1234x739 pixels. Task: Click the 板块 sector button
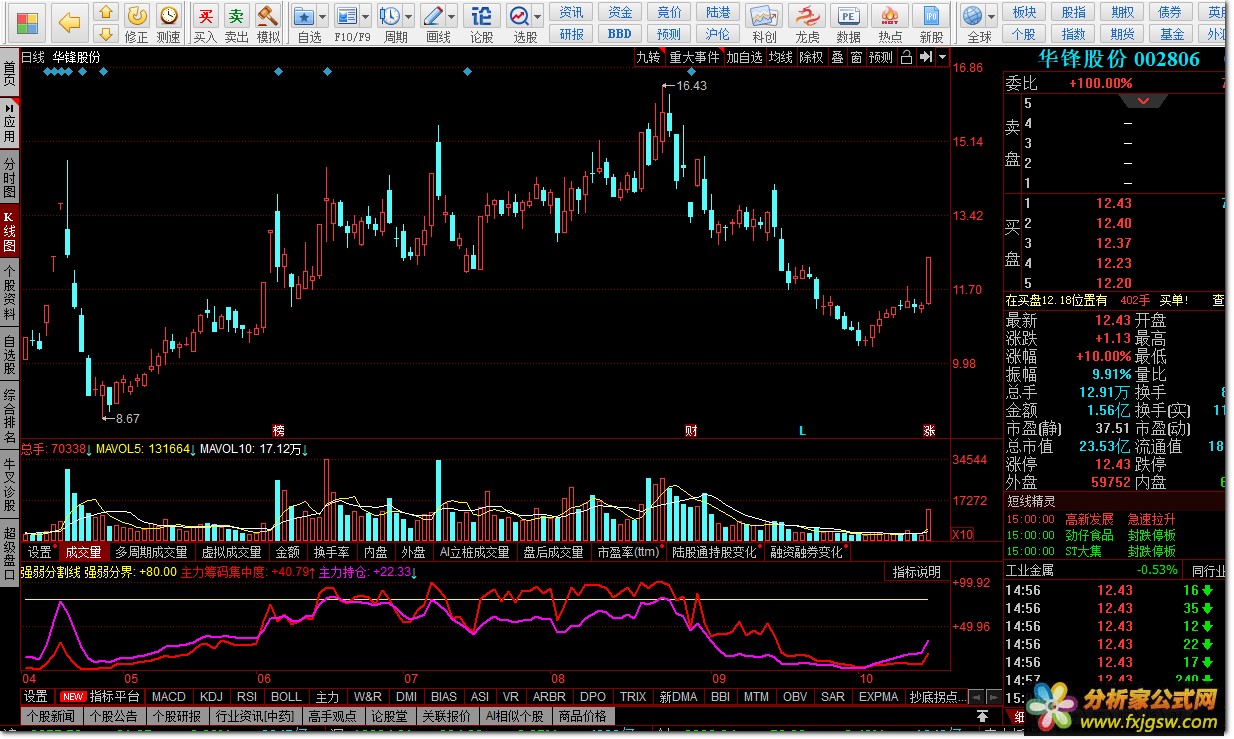[x=1023, y=13]
